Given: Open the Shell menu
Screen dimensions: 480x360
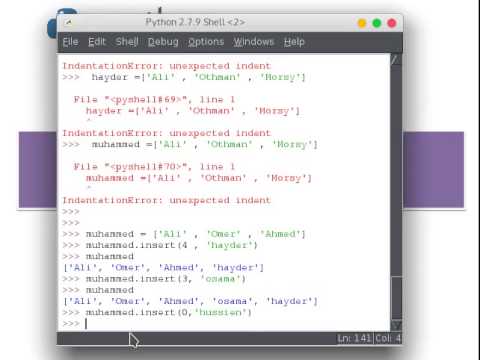Looking at the screenshot, I should 127,42.
